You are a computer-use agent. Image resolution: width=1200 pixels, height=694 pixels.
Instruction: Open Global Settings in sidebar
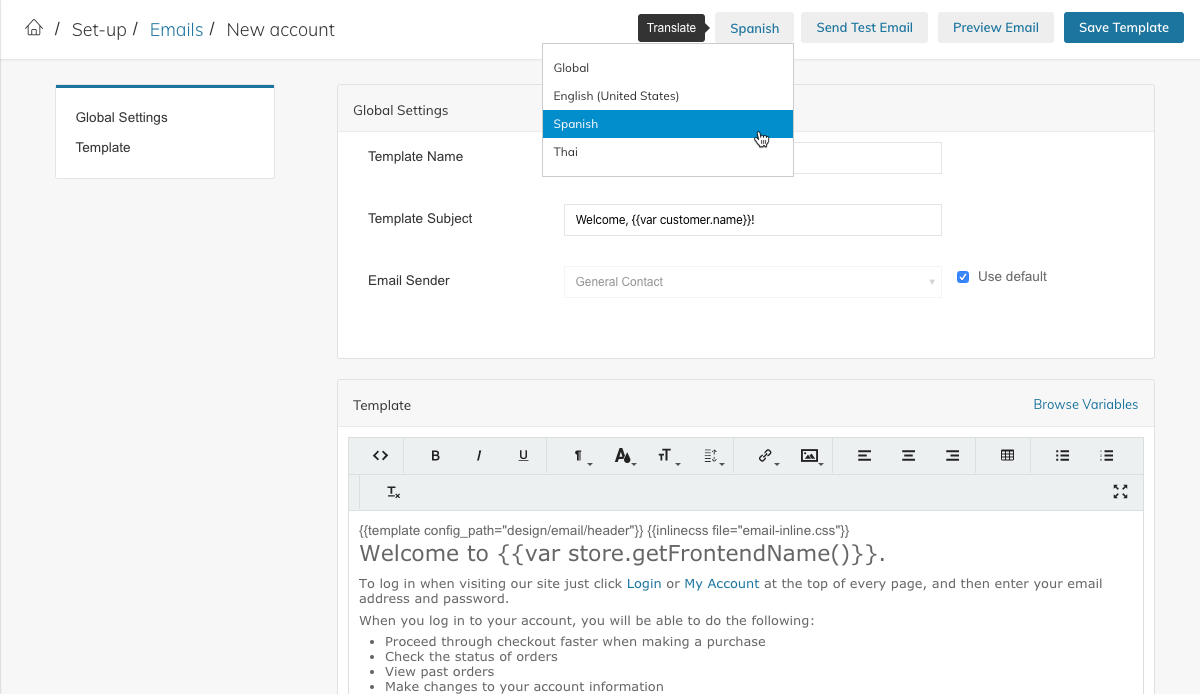click(122, 117)
